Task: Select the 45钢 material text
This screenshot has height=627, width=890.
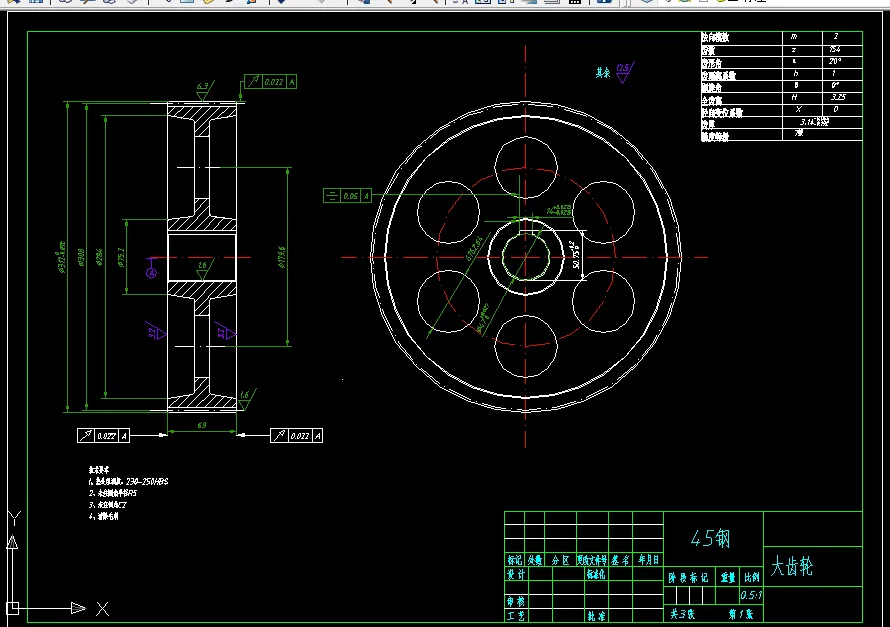Action: point(710,538)
